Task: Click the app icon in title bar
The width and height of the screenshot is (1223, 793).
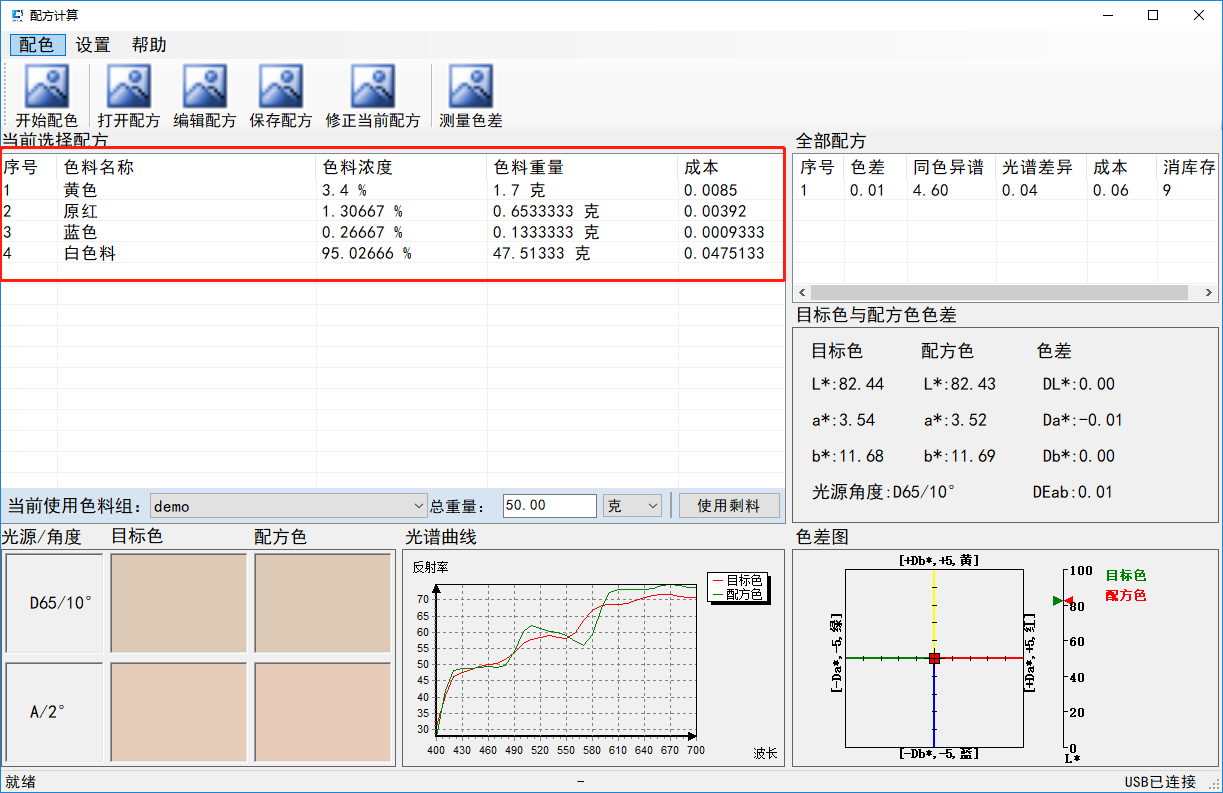Action: click(x=16, y=15)
